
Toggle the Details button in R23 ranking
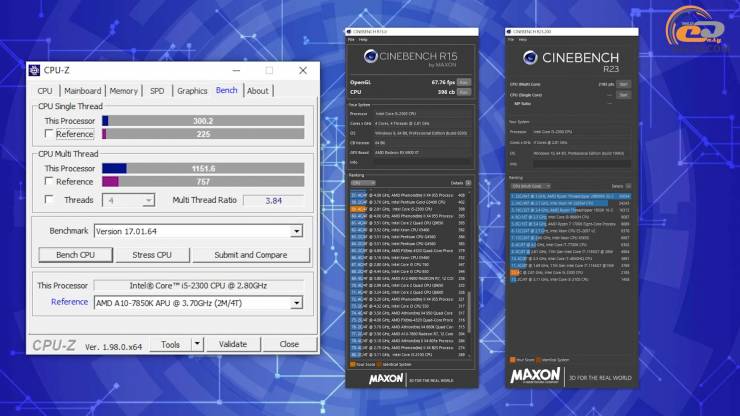click(x=628, y=186)
